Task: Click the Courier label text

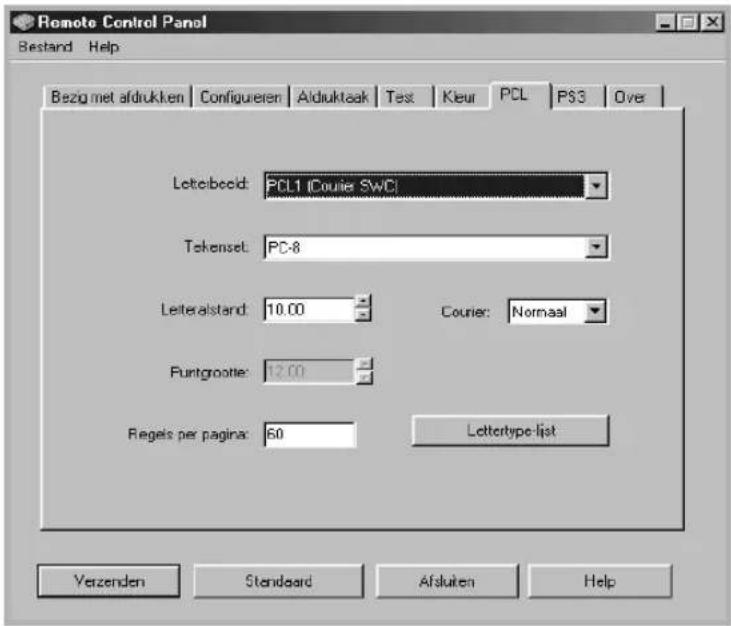Action: pos(465,311)
